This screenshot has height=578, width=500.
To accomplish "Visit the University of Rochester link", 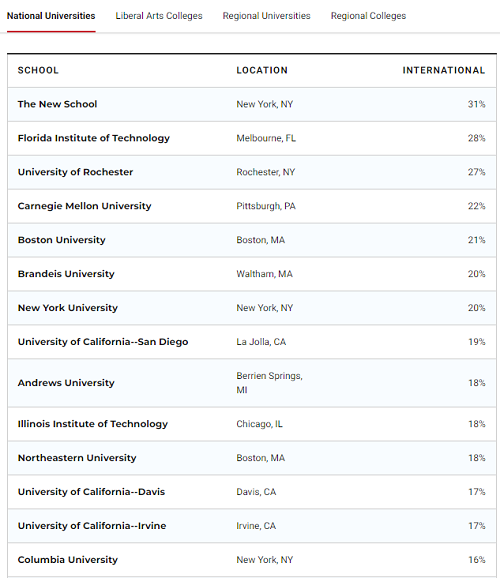I will pyautogui.click(x=75, y=172).
